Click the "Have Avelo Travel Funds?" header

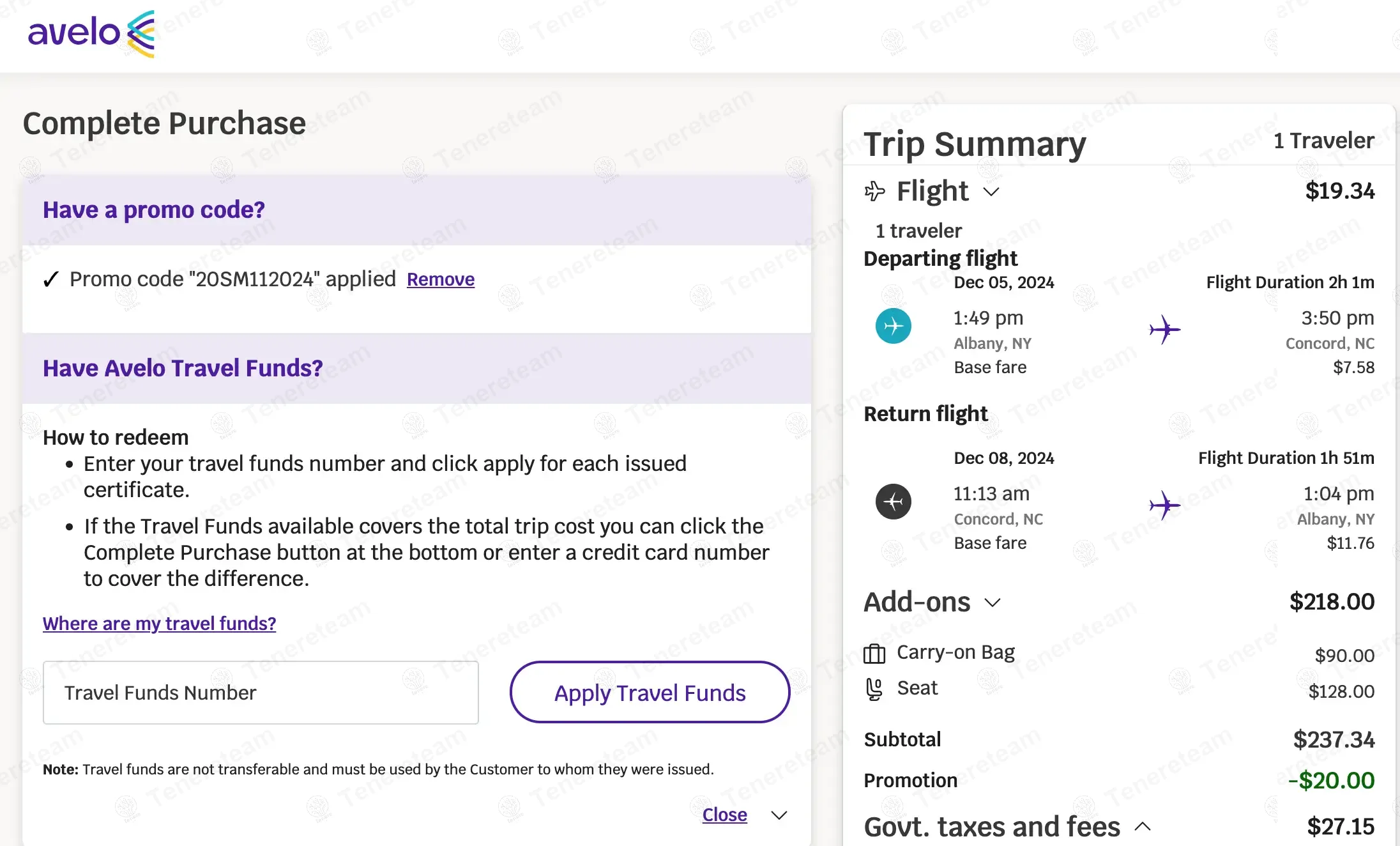coord(183,369)
